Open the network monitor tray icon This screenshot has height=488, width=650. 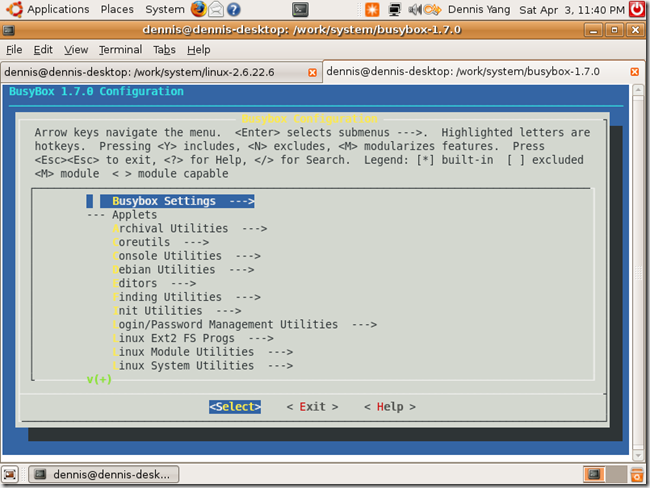(x=394, y=9)
